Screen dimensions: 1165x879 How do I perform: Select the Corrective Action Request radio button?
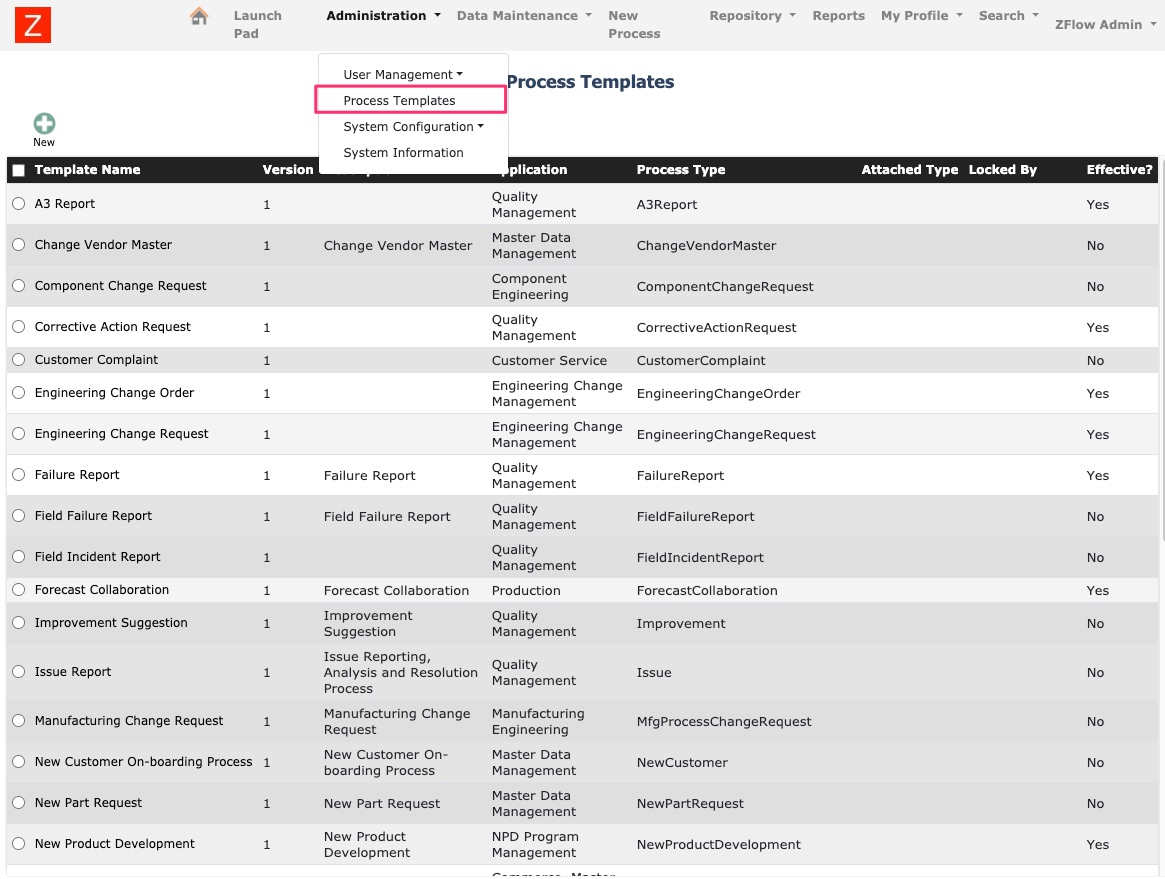tap(19, 326)
